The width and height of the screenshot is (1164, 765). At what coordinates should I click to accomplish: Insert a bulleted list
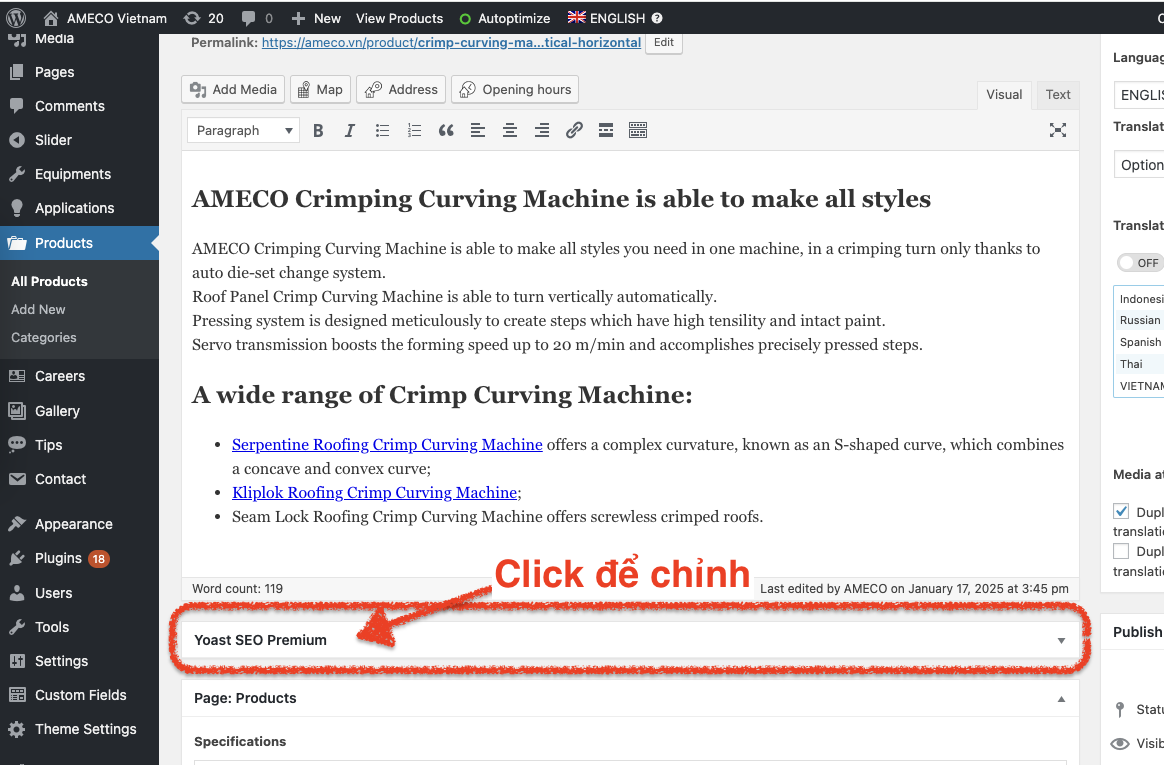tap(382, 130)
